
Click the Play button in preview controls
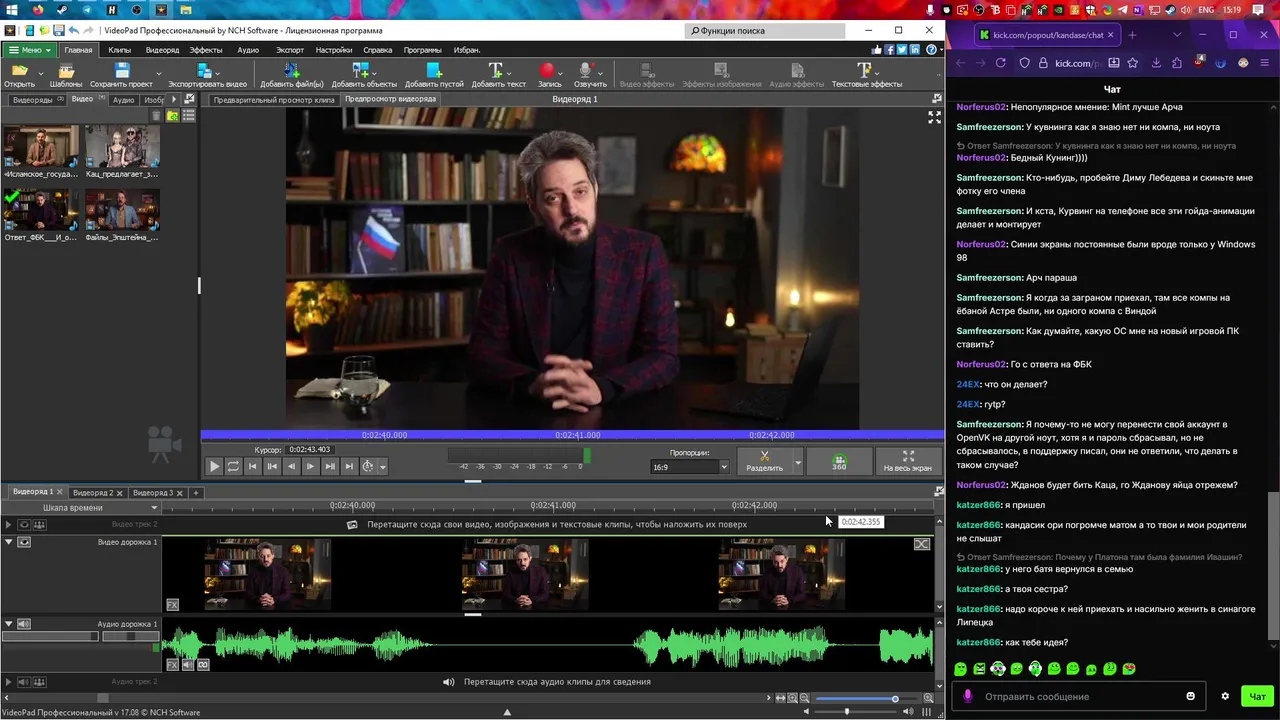(x=214, y=466)
